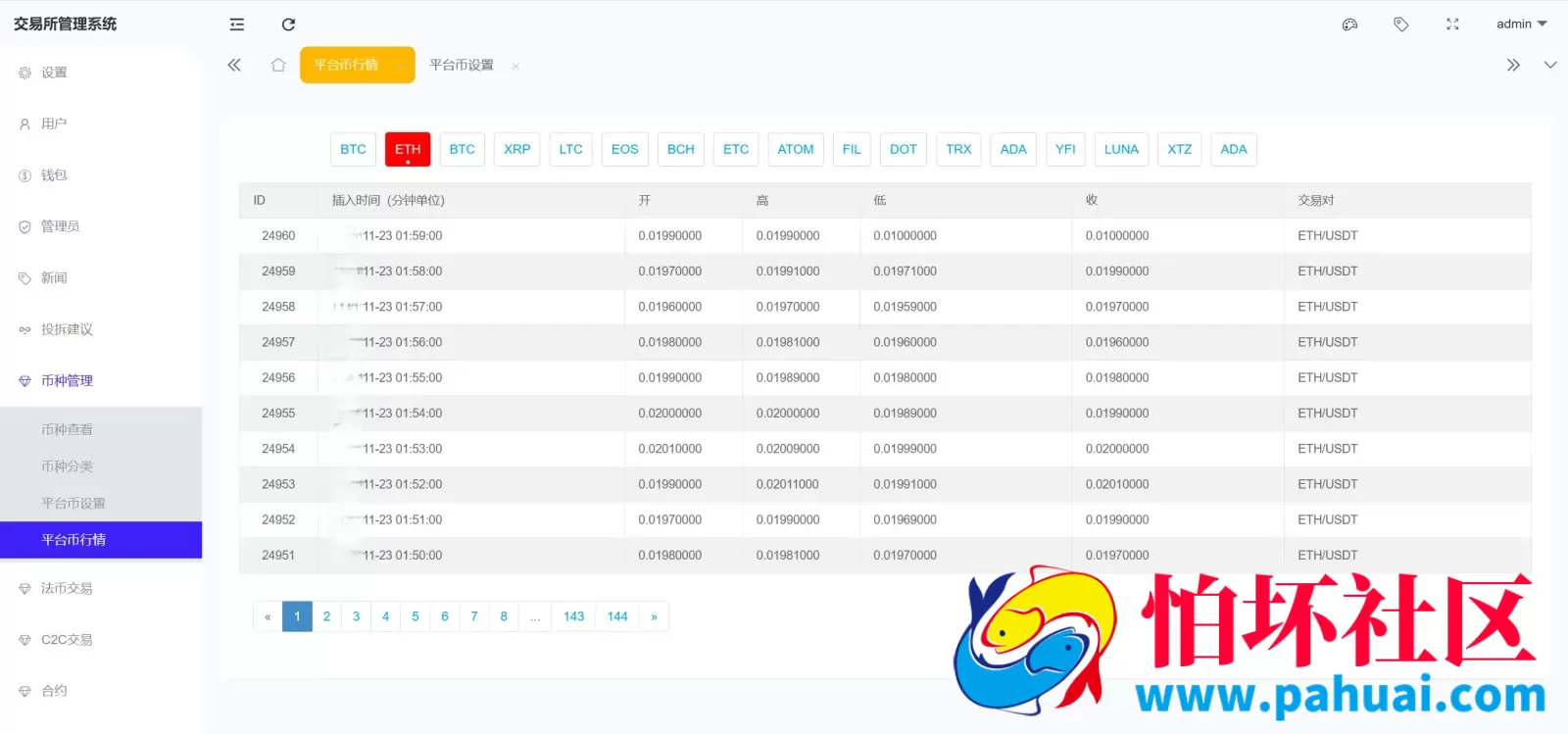Select 平台币行情 in the sidebar submenu
The width and height of the screenshot is (1568, 734).
(101, 540)
